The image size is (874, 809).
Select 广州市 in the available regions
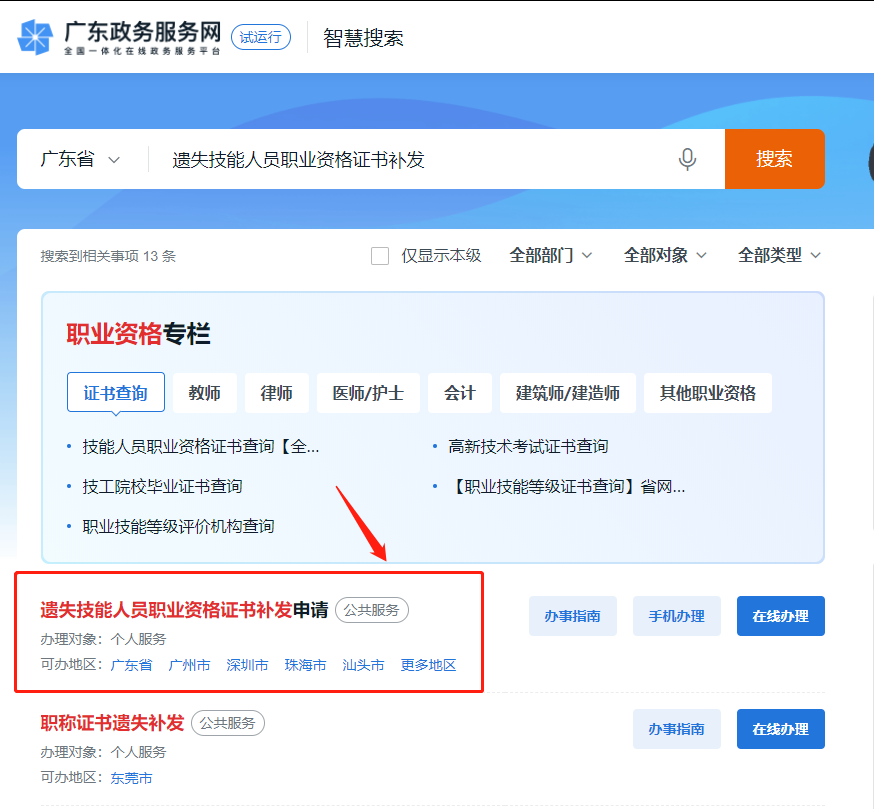[x=190, y=665]
